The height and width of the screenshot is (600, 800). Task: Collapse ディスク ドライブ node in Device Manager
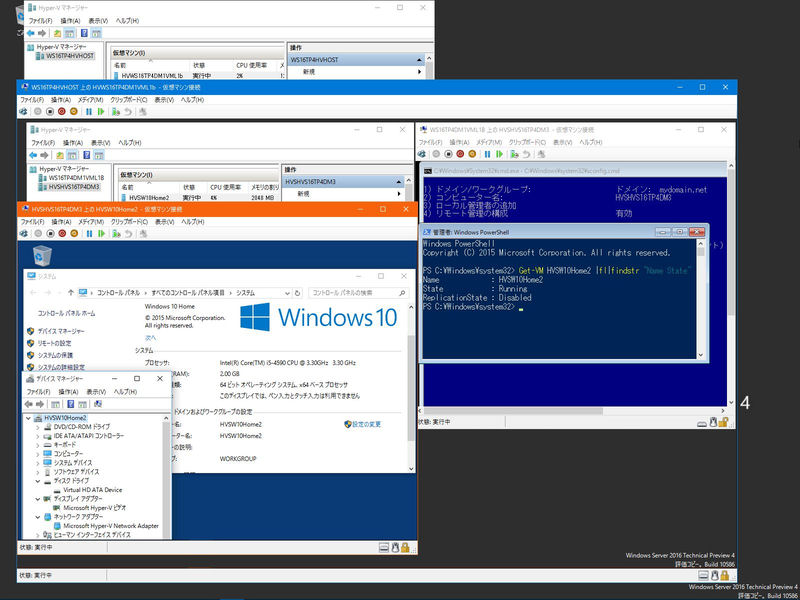38,481
